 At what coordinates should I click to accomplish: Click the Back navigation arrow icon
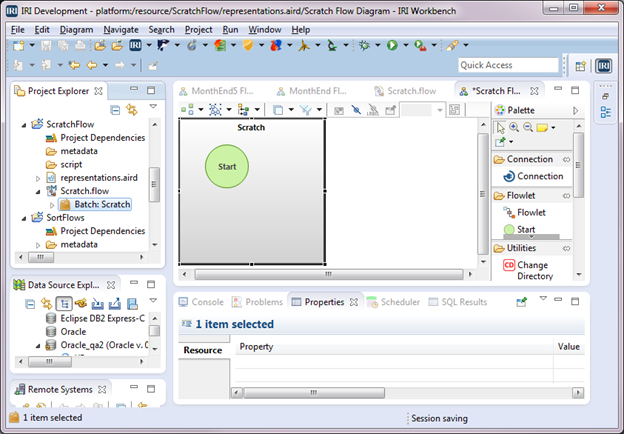click(x=92, y=65)
